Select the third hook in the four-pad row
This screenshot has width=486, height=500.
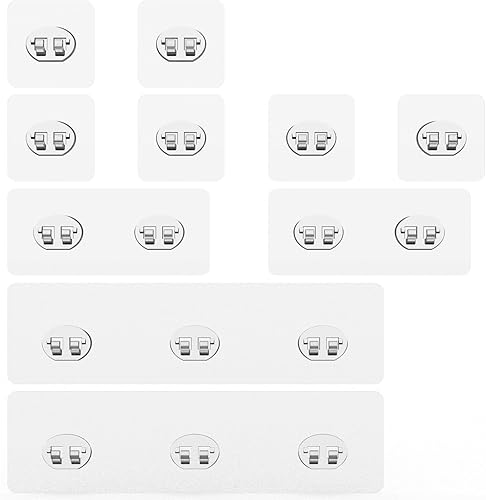click(311, 138)
